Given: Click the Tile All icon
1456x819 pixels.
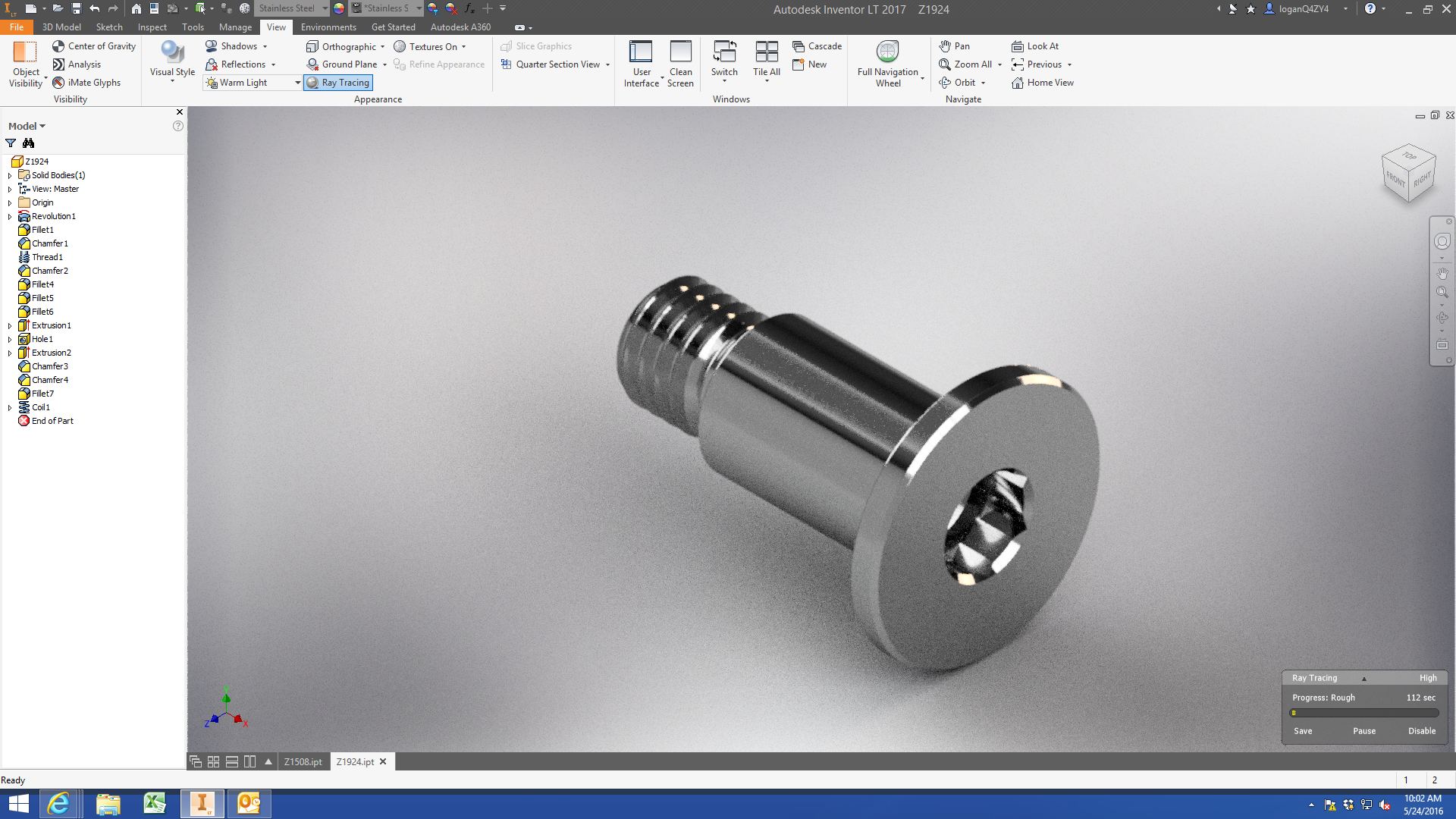Looking at the screenshot, I should 767,52.
